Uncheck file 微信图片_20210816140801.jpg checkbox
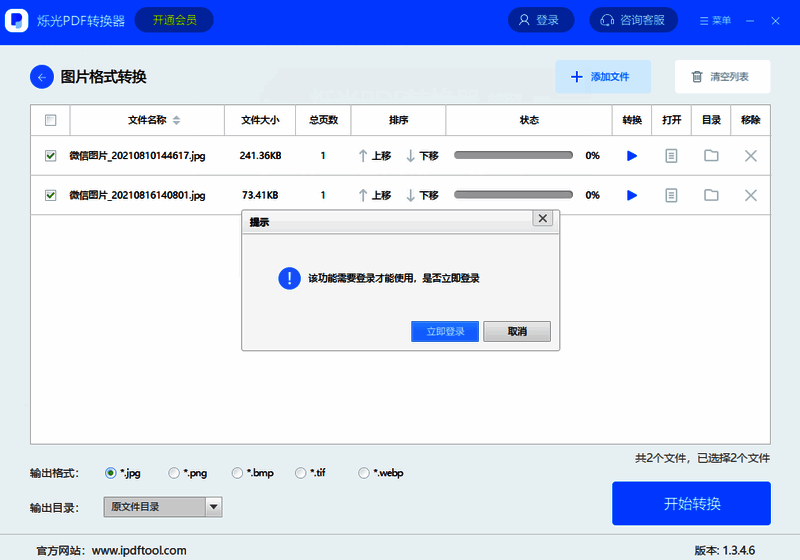 pos(51,195)
